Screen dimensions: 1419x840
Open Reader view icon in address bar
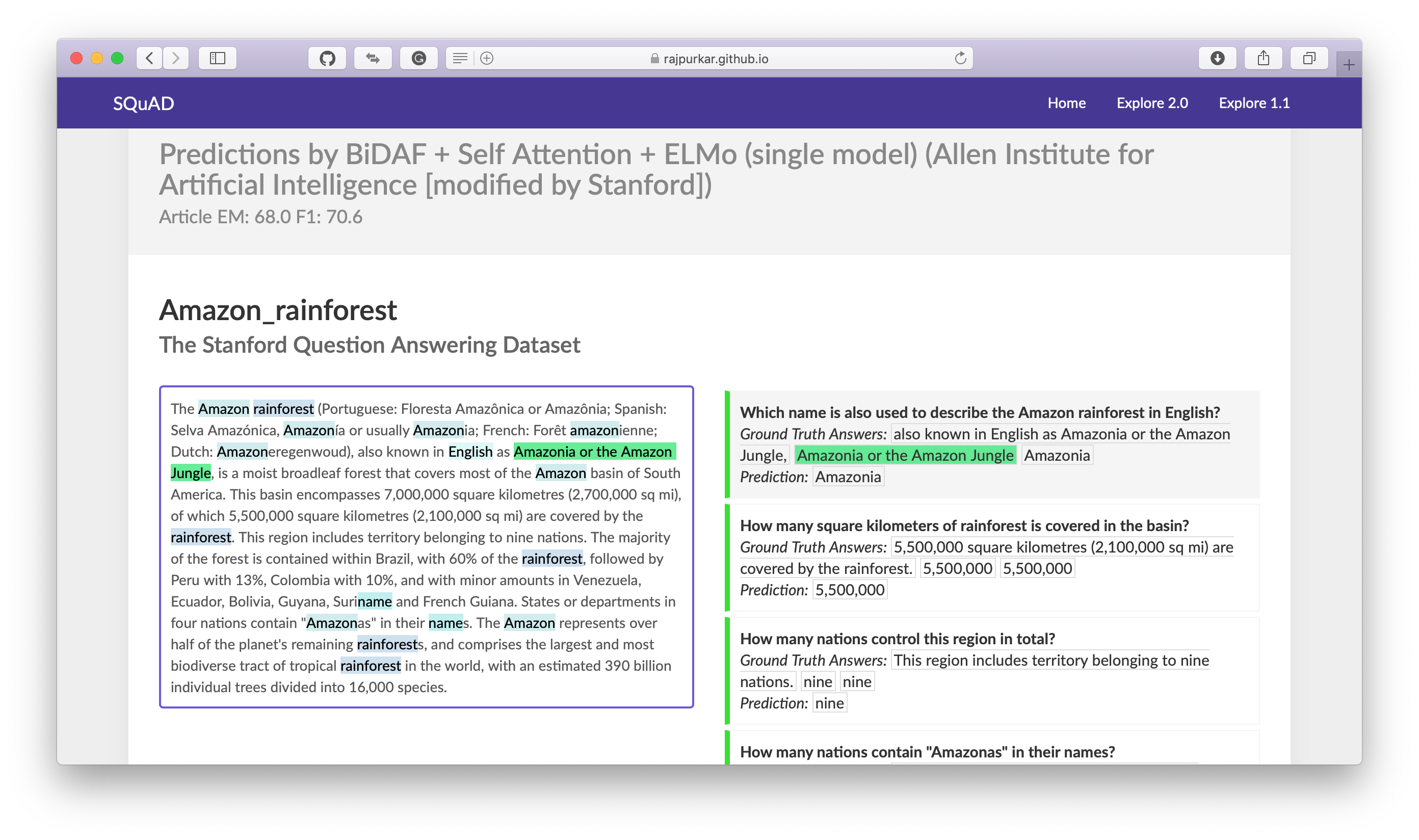click(x=460, y=58)
